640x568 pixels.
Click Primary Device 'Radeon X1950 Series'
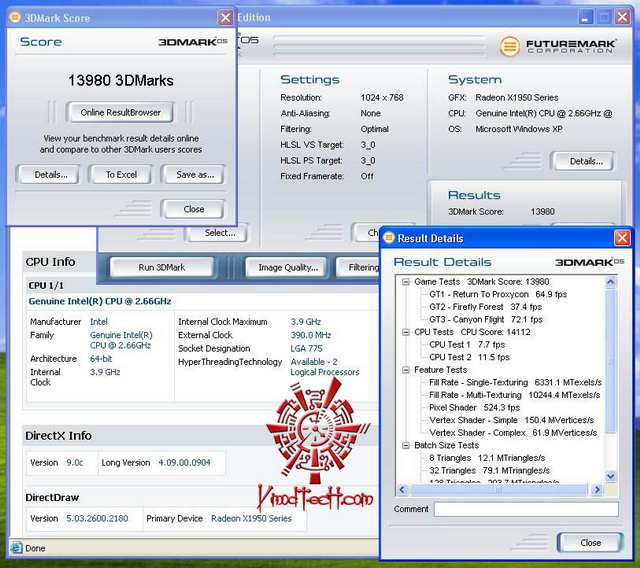251,519
